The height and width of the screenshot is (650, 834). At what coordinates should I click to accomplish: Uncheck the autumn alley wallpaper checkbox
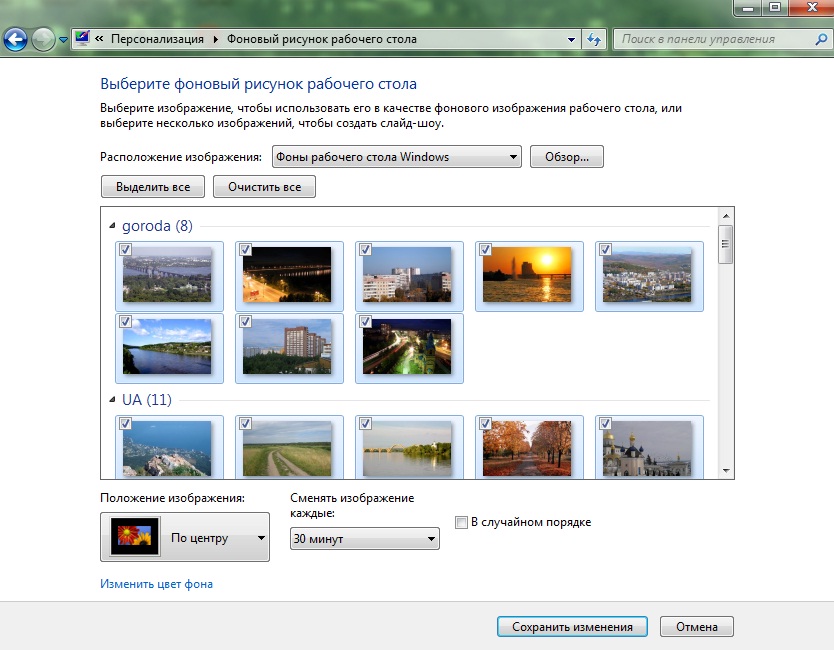click(485, 424)
